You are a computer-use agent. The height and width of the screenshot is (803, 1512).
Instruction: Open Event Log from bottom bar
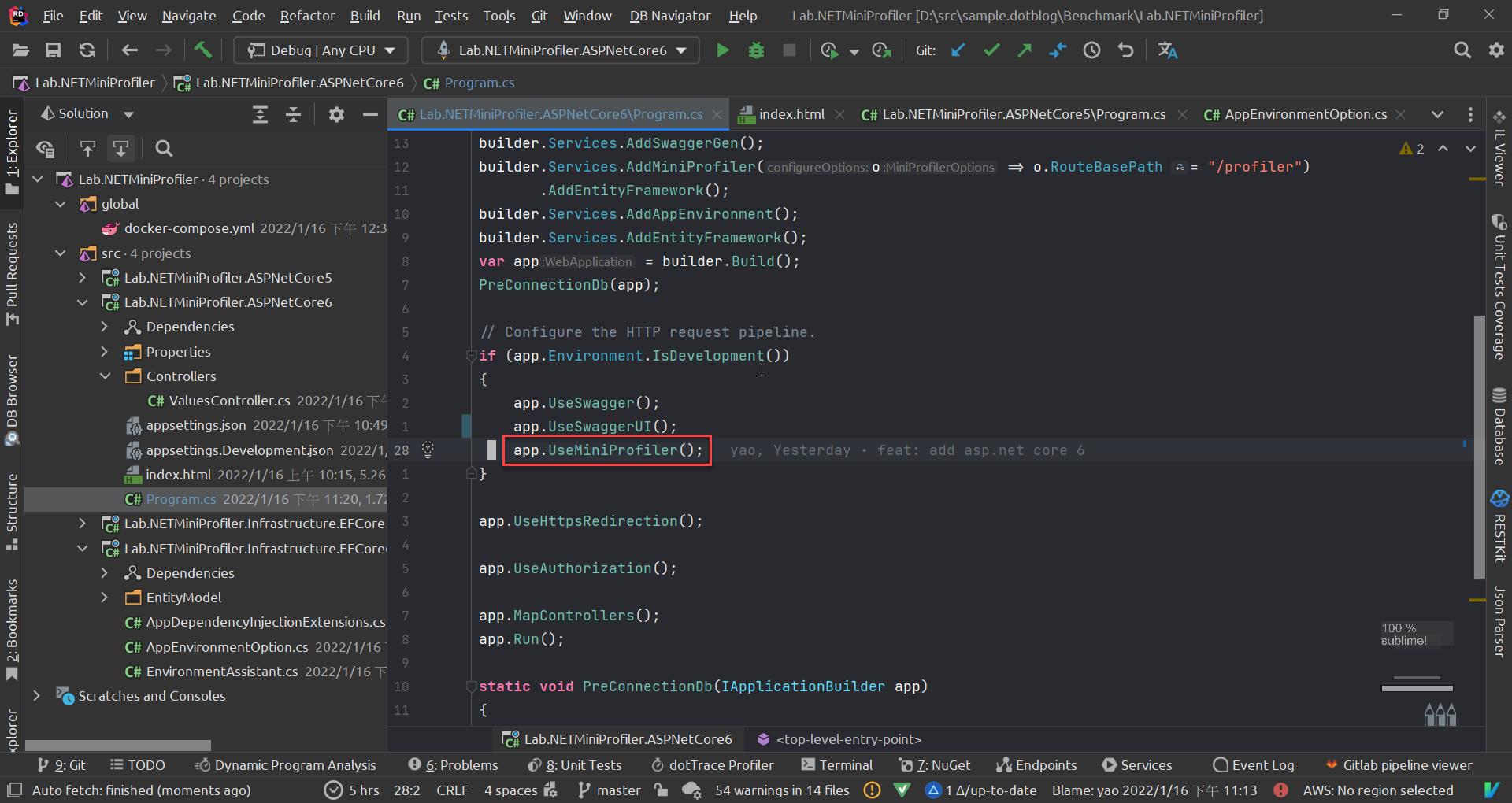coord(1254,765)
